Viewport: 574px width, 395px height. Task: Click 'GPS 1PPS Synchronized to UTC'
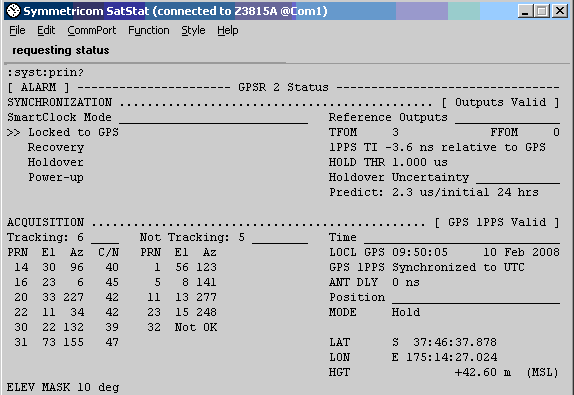(x=426, y=267)
